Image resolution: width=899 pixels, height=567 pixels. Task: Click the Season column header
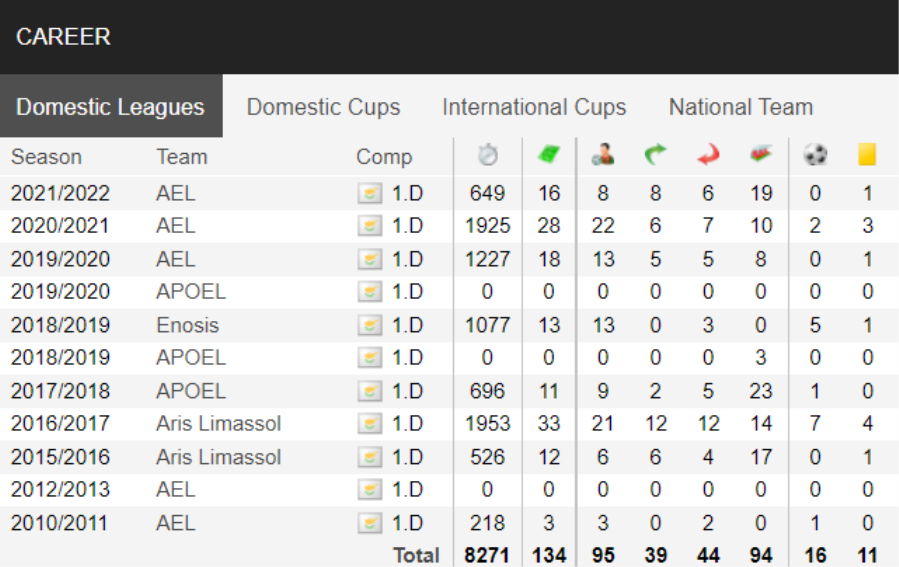tap(46, 157)
